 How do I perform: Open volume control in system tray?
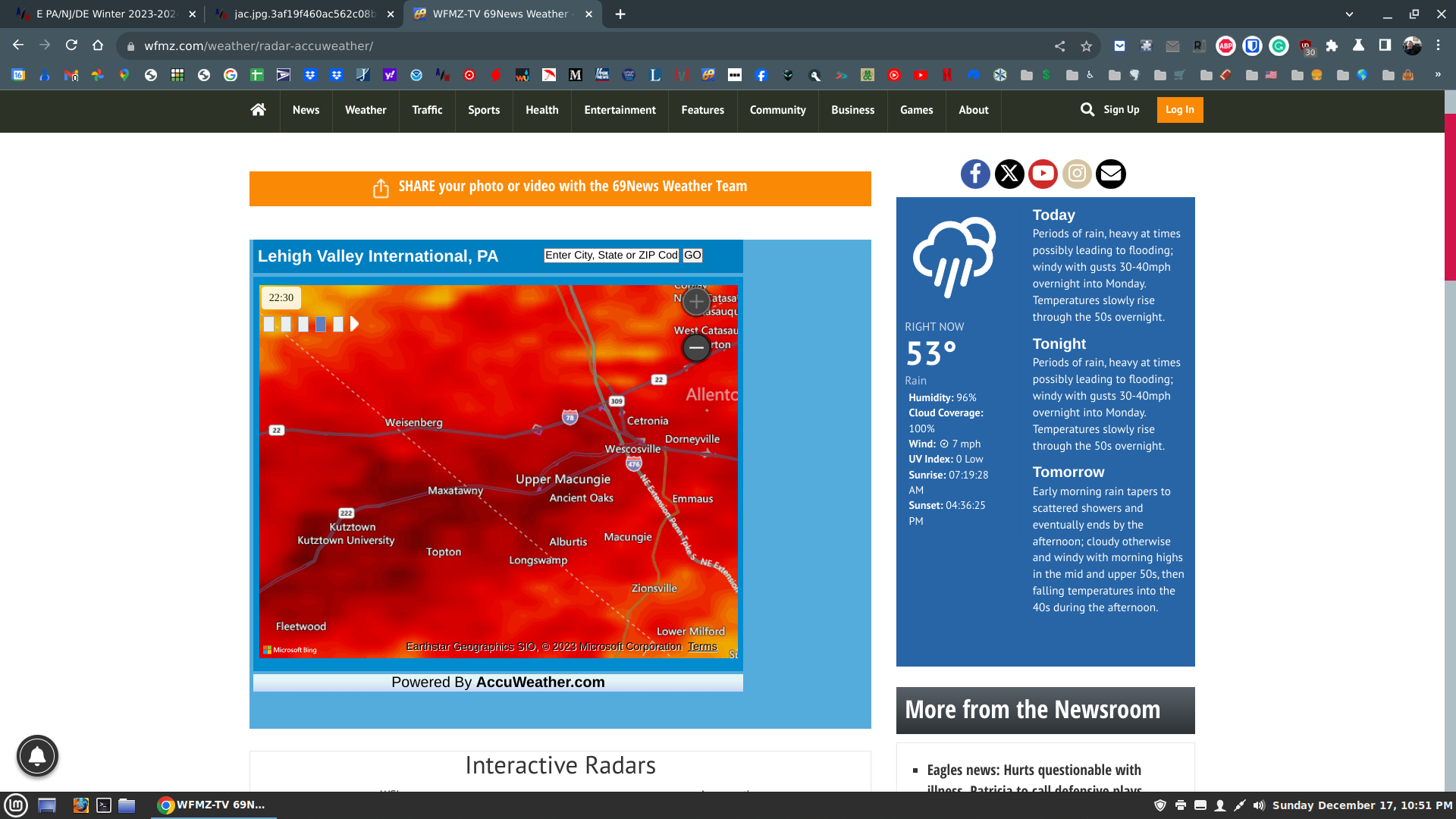tap(1259, 805)
